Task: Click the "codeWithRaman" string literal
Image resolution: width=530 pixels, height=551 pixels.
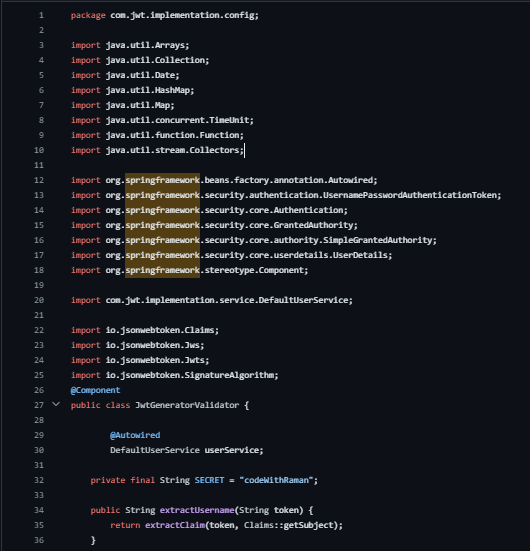Action: [x=276, y=480]
